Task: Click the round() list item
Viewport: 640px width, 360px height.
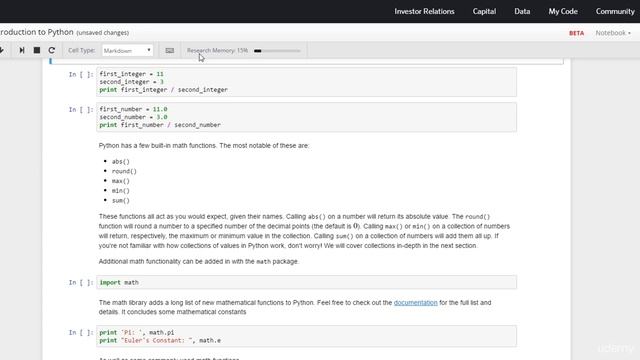Action: click(x=124, y=171)
